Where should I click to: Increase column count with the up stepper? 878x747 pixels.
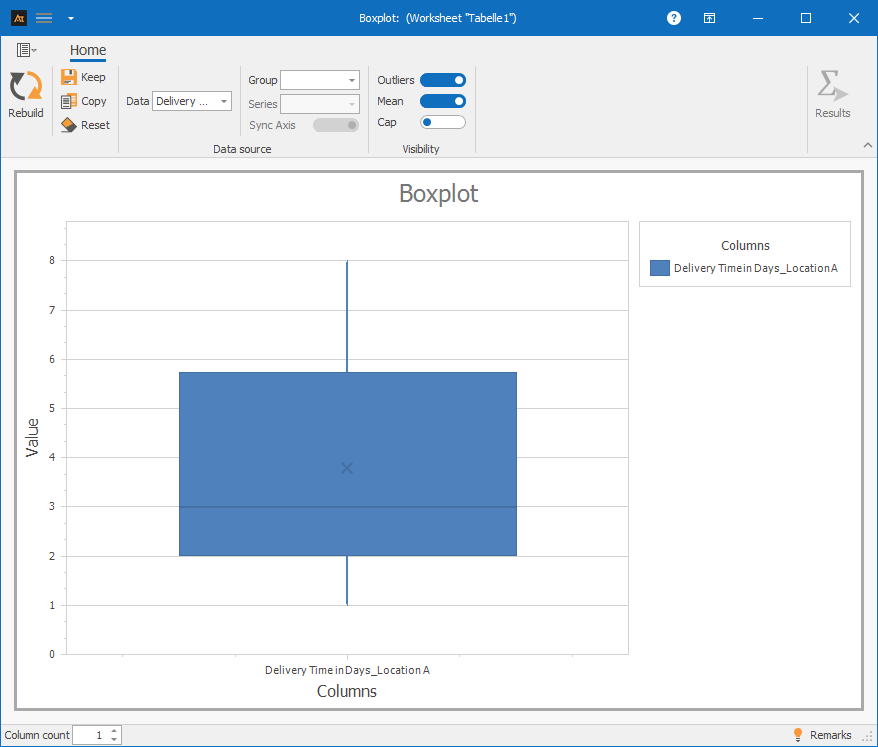(x=114, y=731)
